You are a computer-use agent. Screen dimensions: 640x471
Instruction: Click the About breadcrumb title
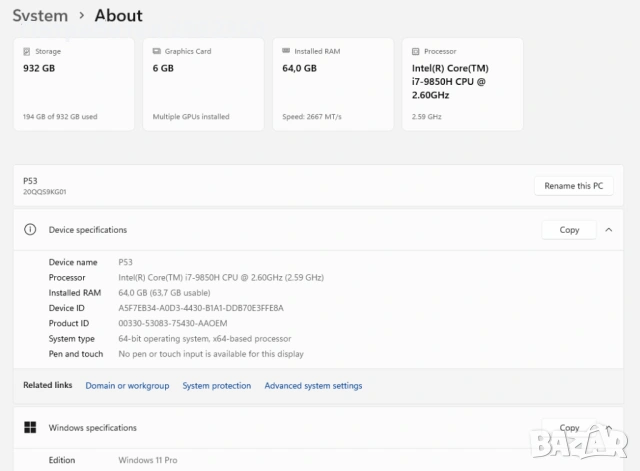(118, 16)
